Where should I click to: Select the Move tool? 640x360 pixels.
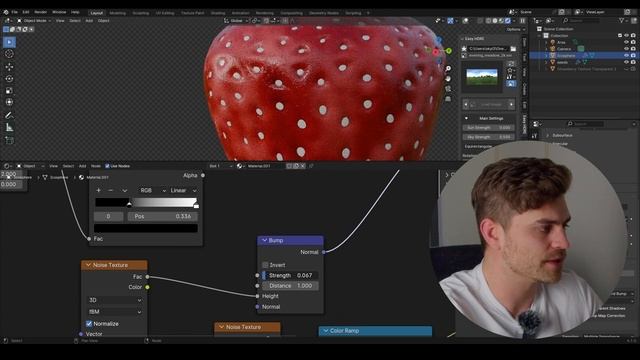[9, 67]
